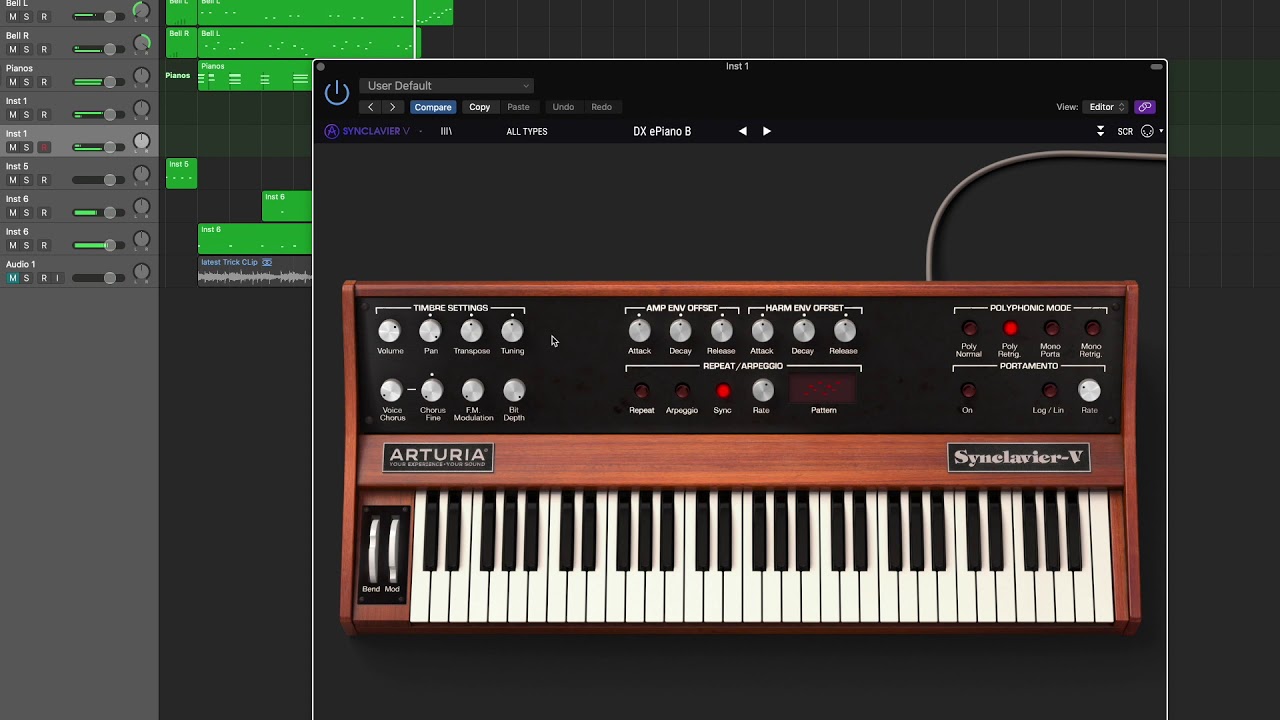Image resolution: width=1280 pixels, height=720 pixels.
Task: Click the Volume knob in Timbre Settings
Action: [389, 330]
